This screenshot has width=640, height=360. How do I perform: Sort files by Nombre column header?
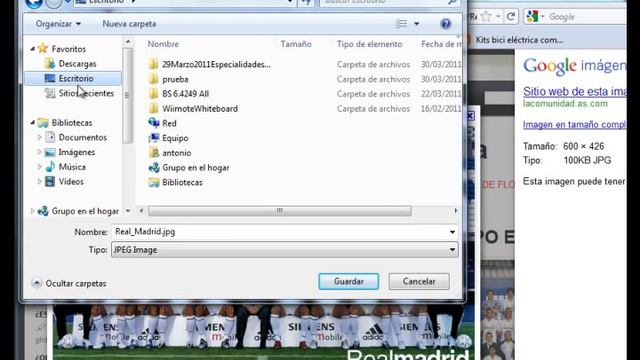point(163,44)
